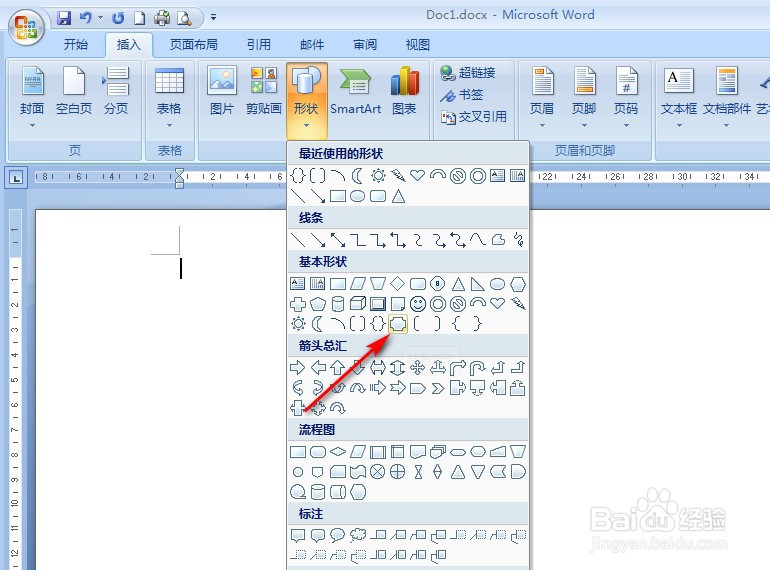Select the cloud callout shape
The image size is (770, 570).
358,535
